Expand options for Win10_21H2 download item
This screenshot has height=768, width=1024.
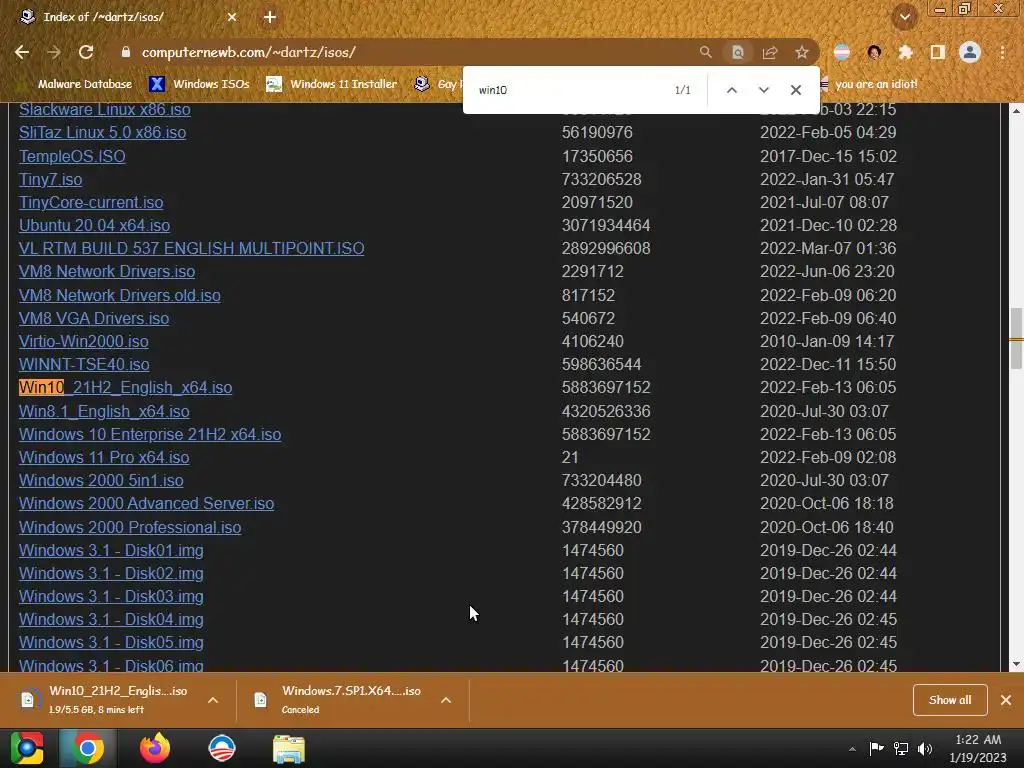213,700
